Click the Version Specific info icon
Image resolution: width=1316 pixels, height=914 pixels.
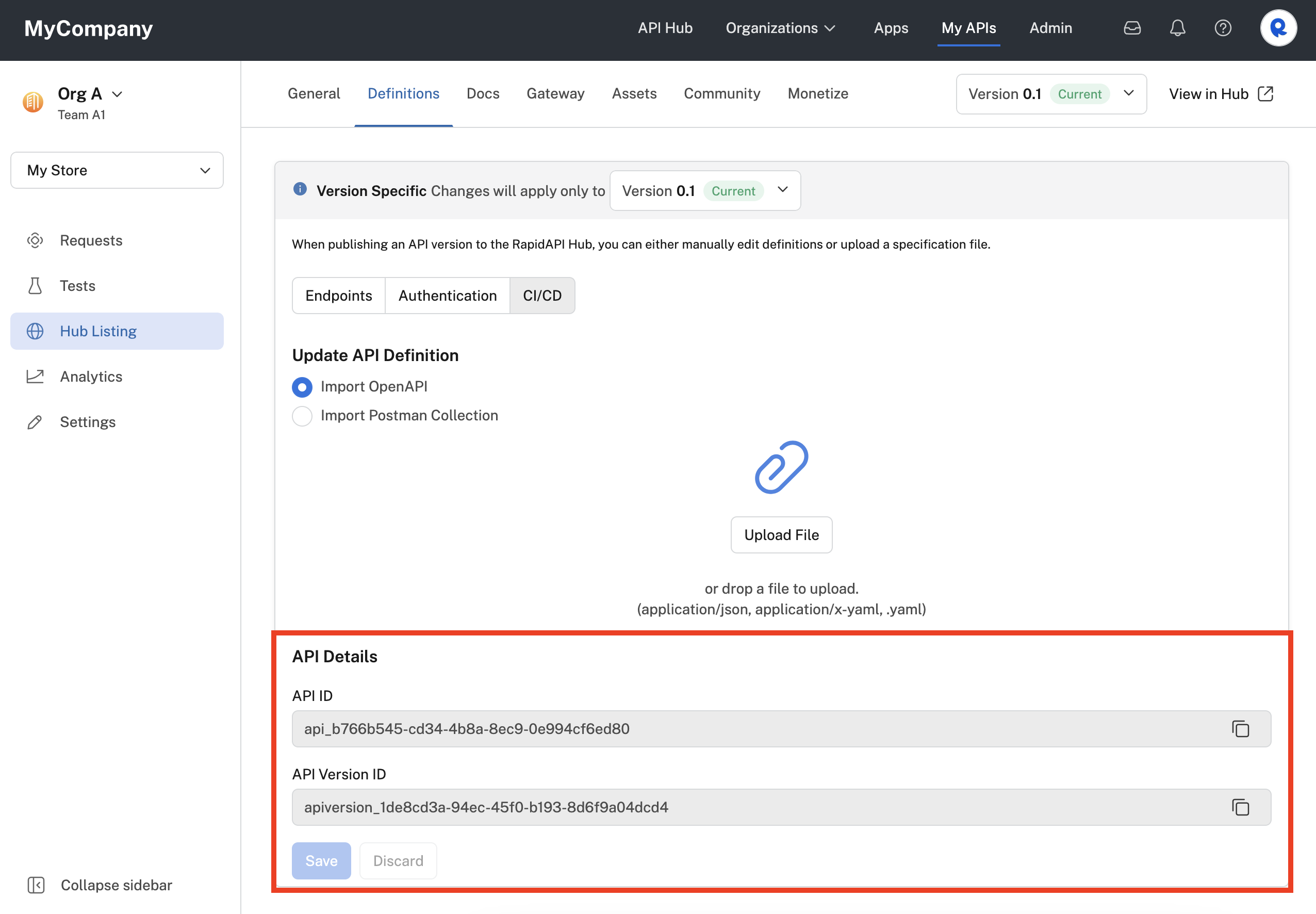(300, 190)
